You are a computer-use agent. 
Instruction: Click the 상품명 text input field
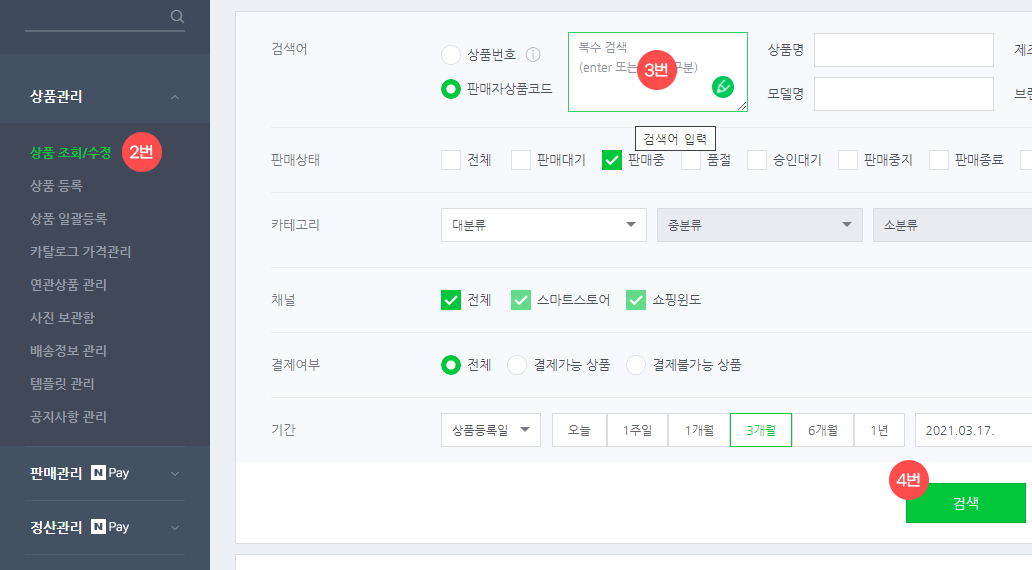tap(903, 49)
